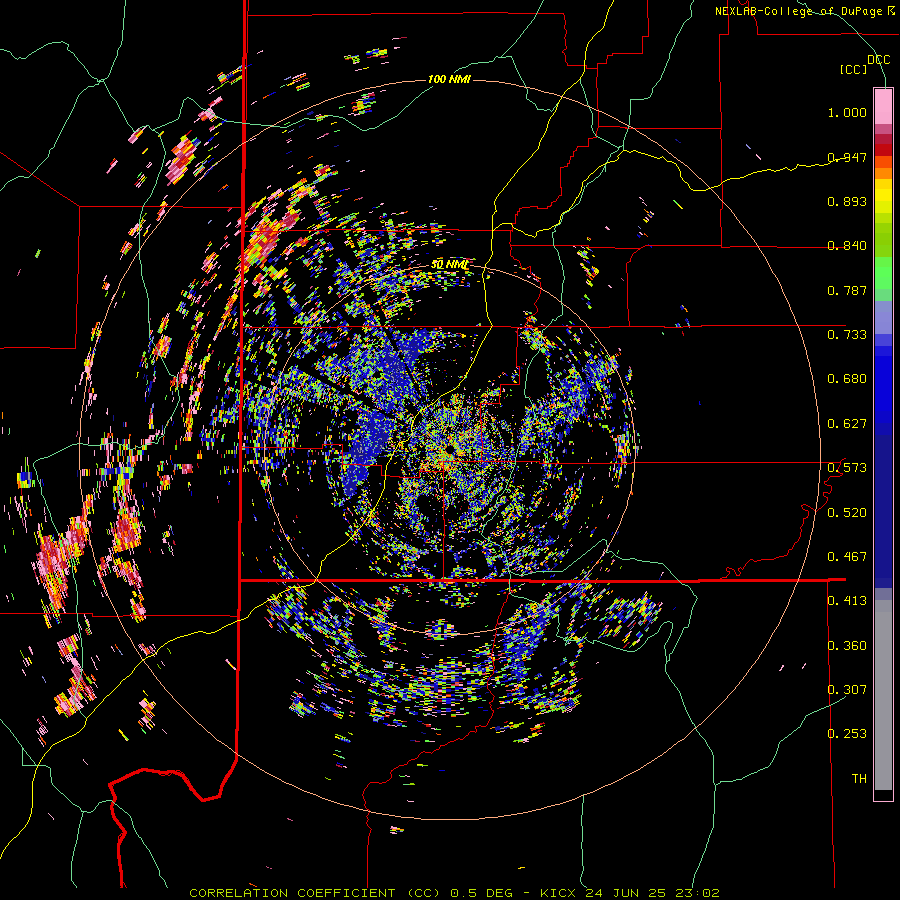Select the 0.413 scale value
This screenshot has width=900, height=900.
coord(847,601)
